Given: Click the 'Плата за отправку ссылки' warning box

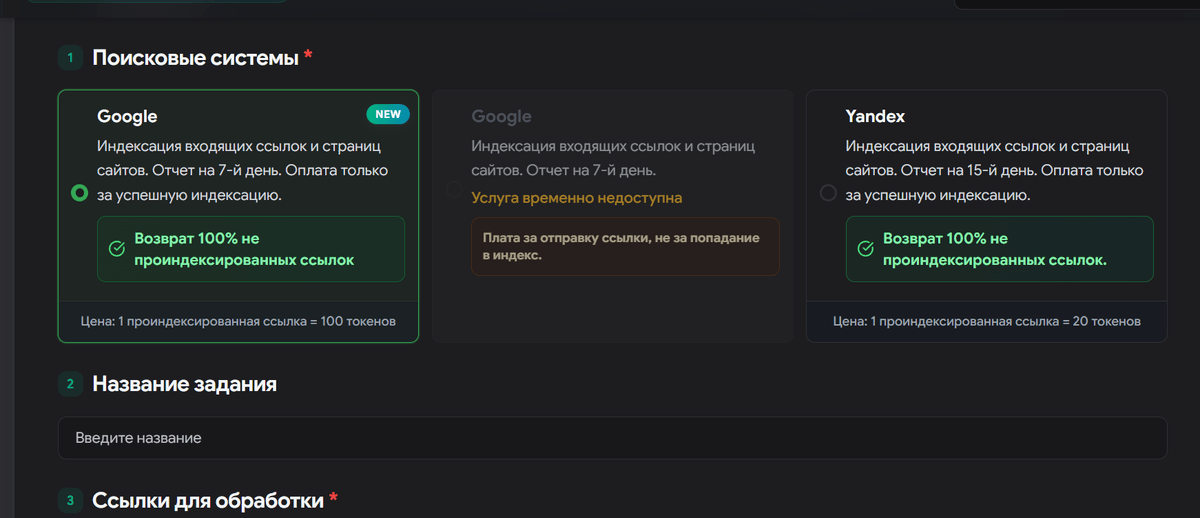Looking at the screenshot, I should tap(625, 247).
